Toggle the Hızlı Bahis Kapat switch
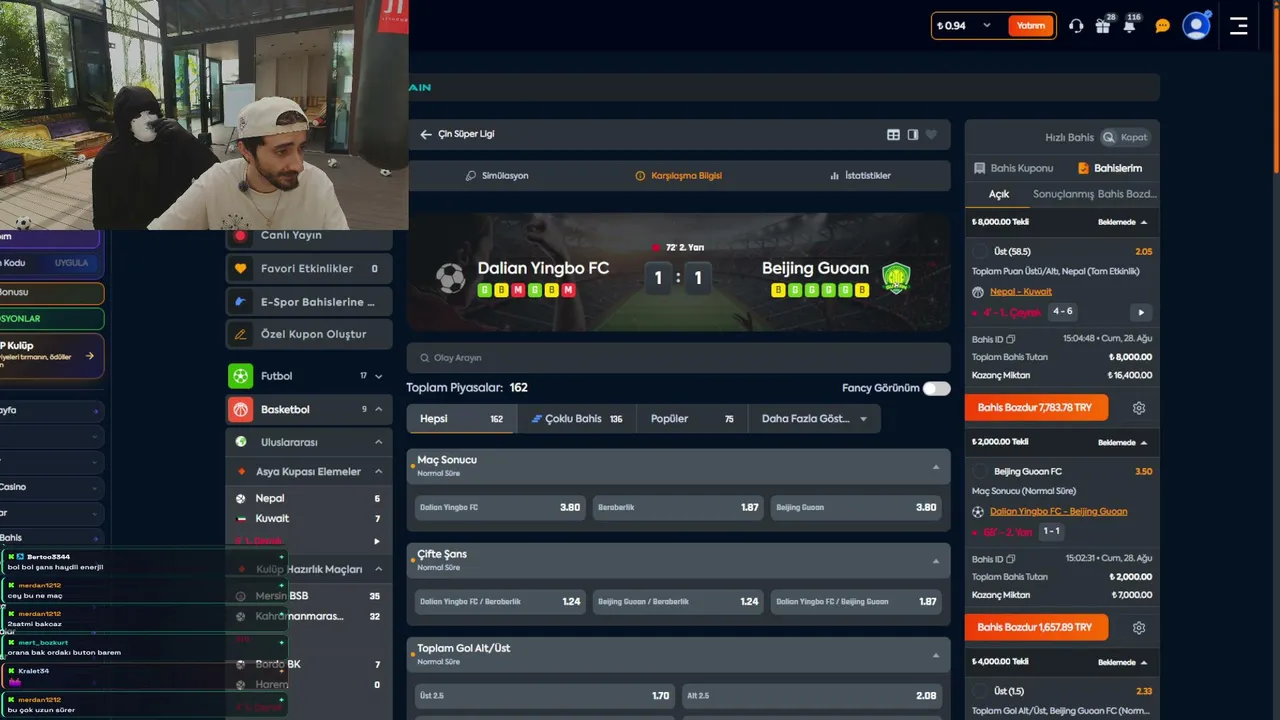The height and width of the screenshot is (720, 1280). [1125, 137]
